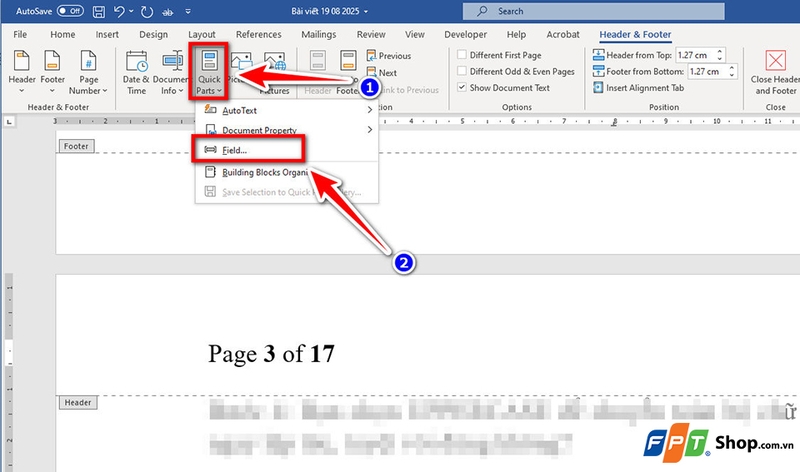Click the vertical ruler
Screen dimensions: 800x472
pyautogui.click(x=9, y=372)
